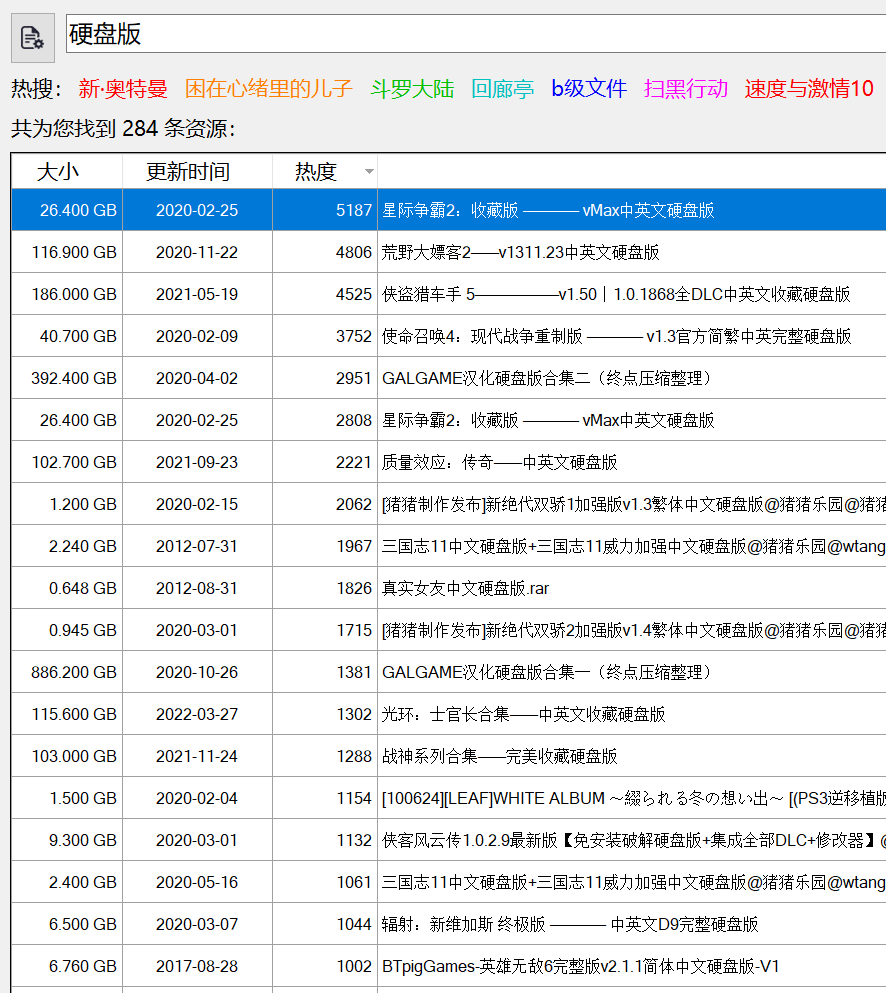Viewport: 886px width, 993px height.
Task: Click date cell 2017-08-28
Action: pyautogui.click(x=197, y=966)
